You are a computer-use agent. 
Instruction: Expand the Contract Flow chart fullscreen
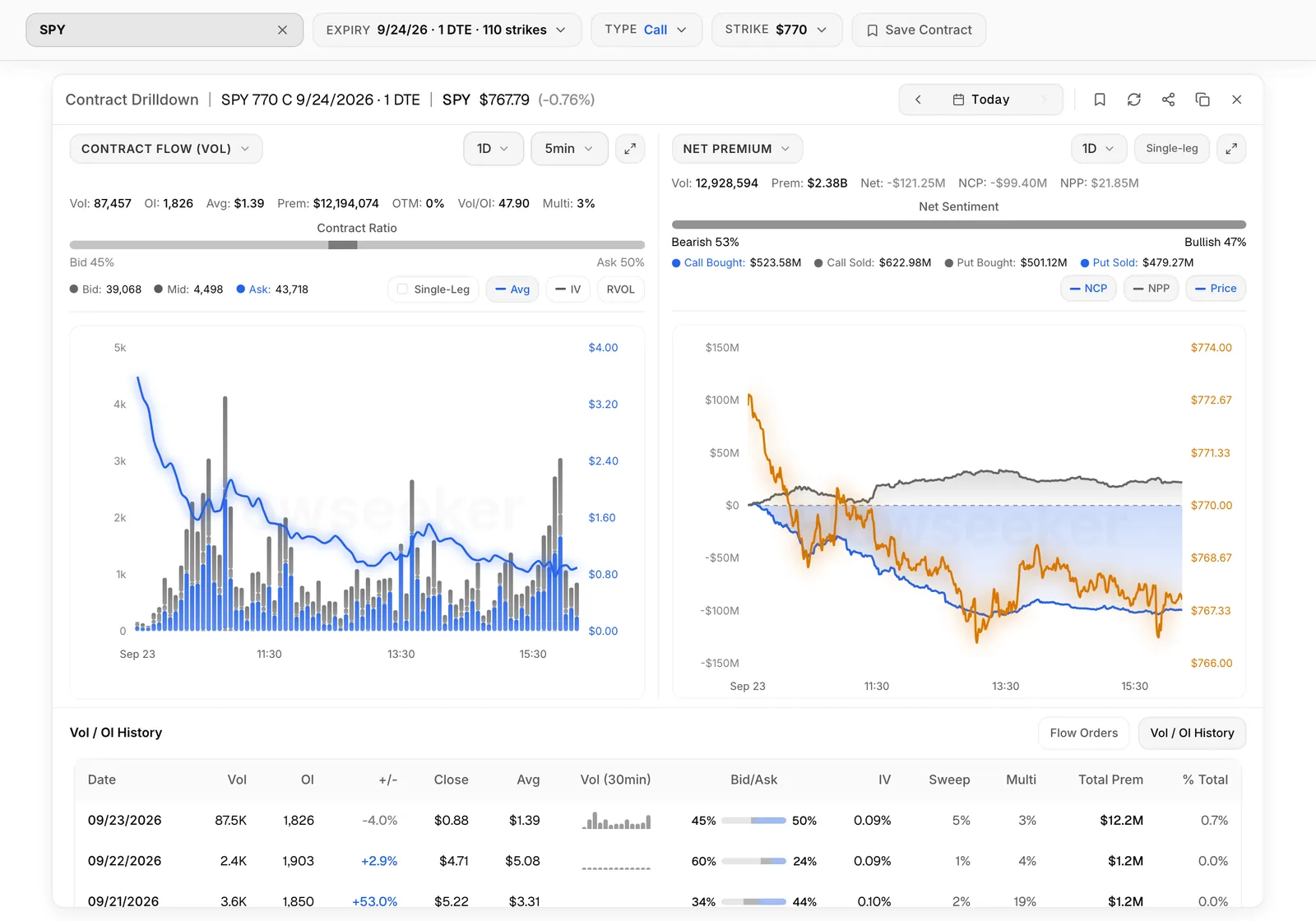pos(630,149)
